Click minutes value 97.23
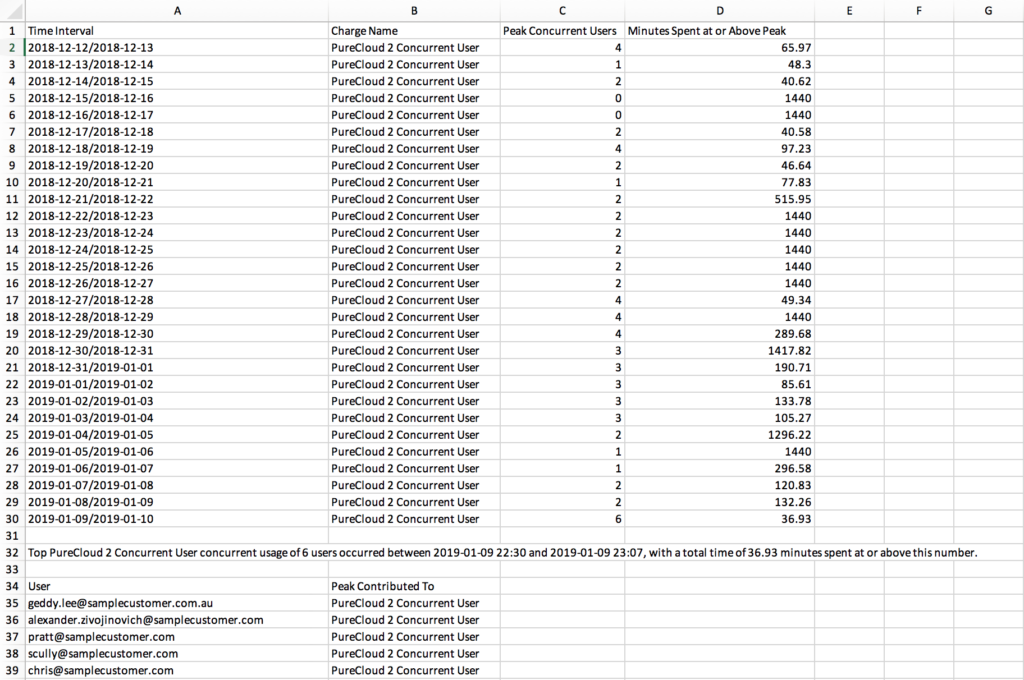1024x680 pixels. point(720,149)
